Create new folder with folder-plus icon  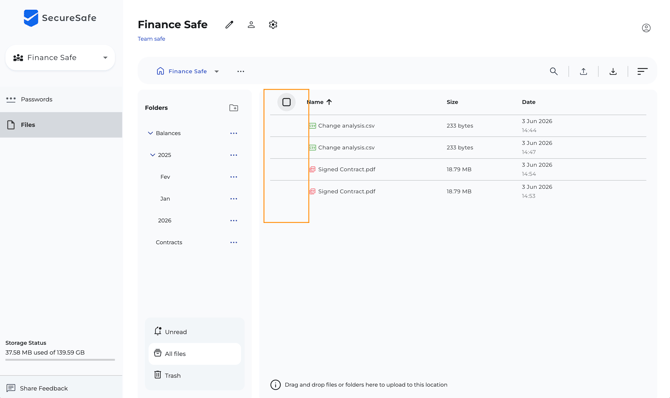click(234, 108)
